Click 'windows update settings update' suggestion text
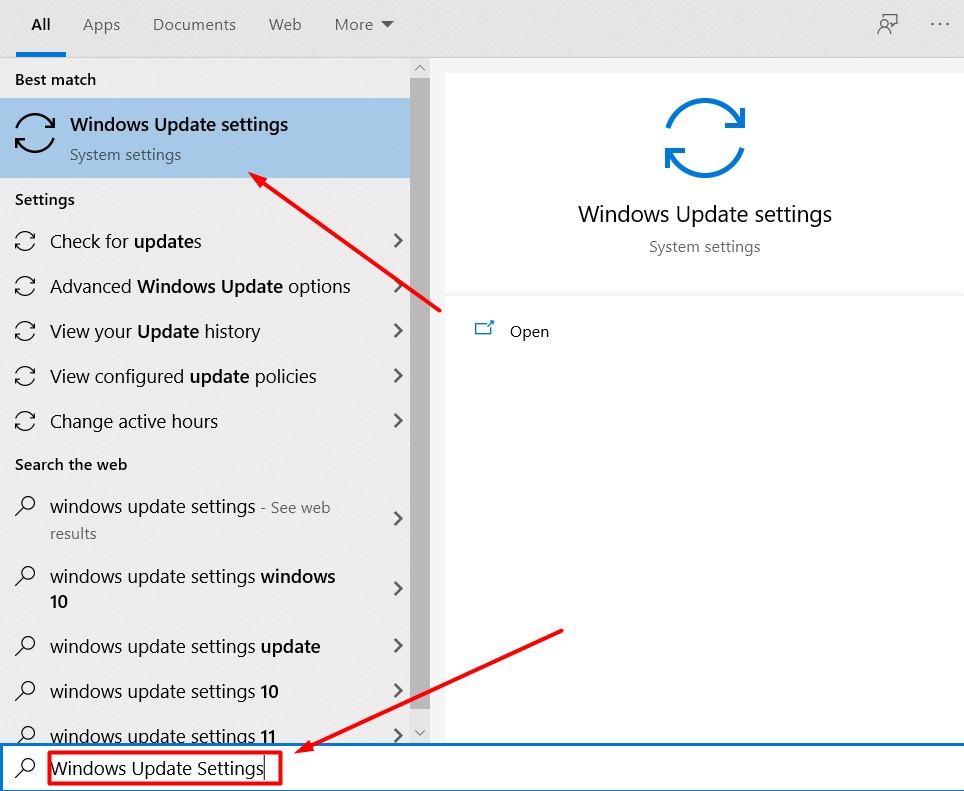 pyautogui.click(x=185, y=647)
